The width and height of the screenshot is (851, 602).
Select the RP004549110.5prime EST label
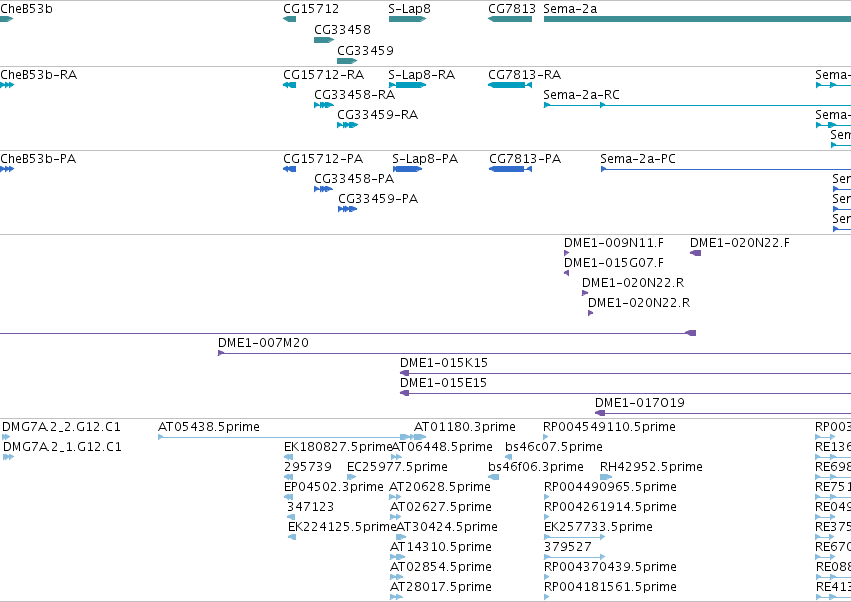point(609,427)
